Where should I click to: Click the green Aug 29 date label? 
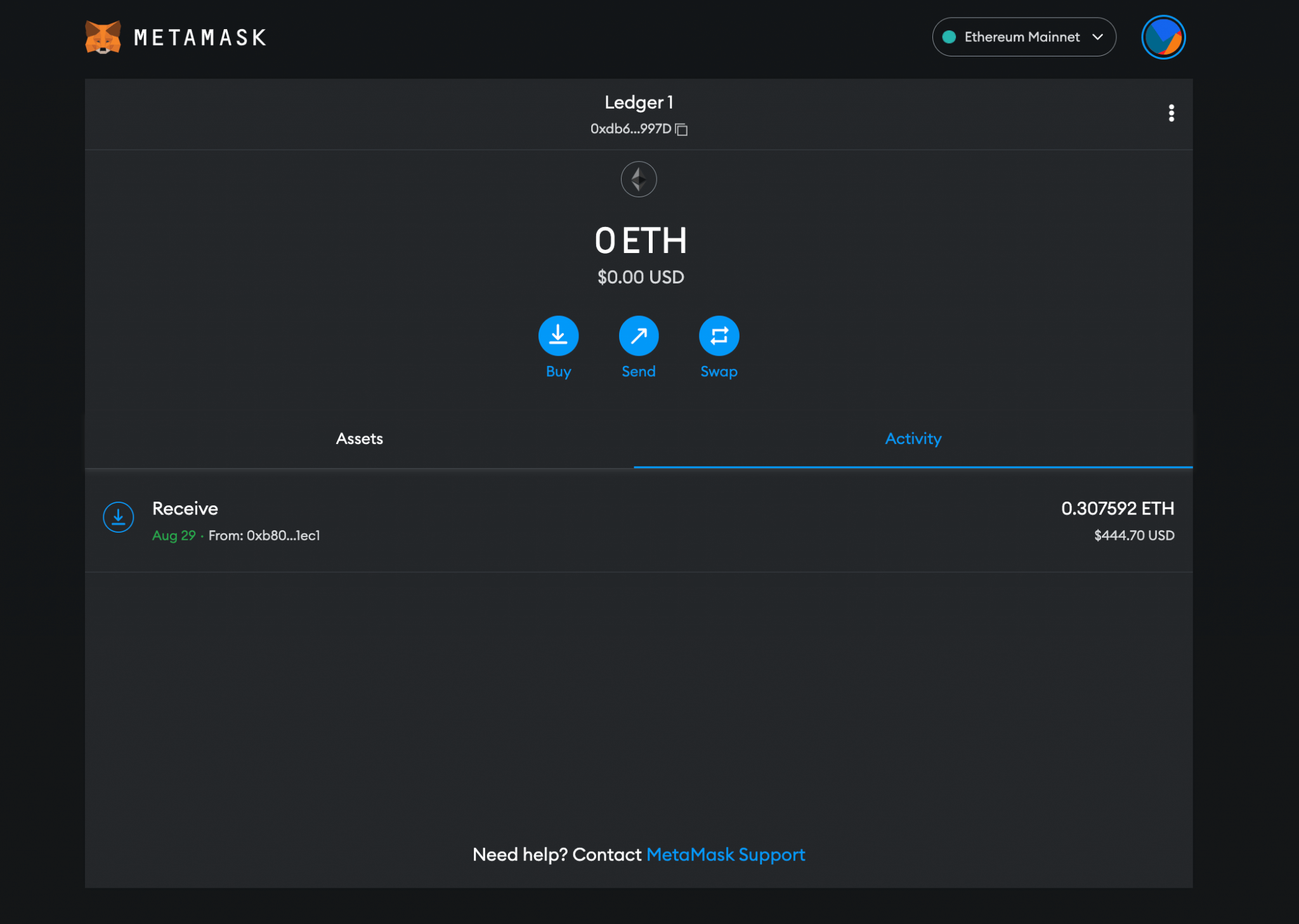pyautogui.click(x=174, y=535)
